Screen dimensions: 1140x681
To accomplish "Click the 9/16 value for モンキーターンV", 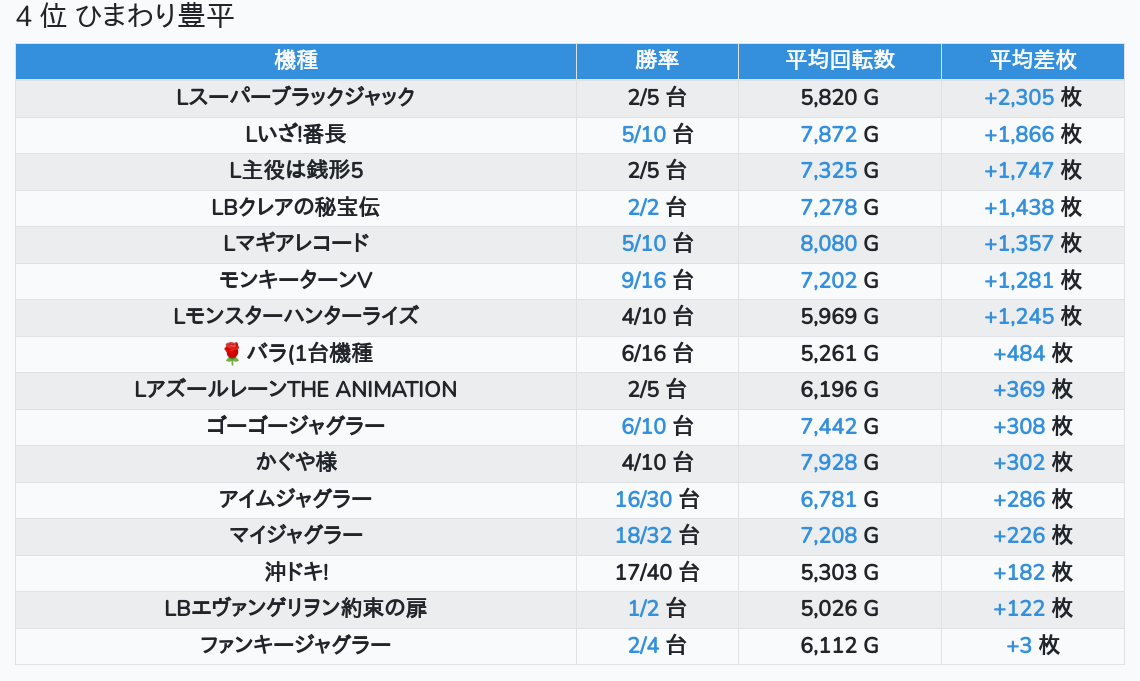I will (x=643, y=280).
